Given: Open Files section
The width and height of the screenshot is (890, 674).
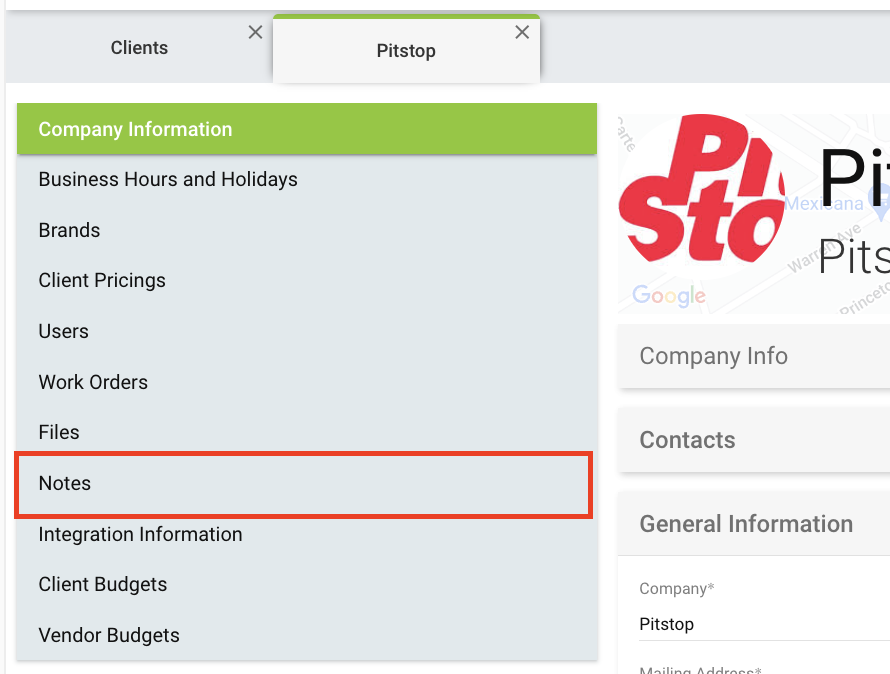Looking at the screenshot, I should point(307,432).
